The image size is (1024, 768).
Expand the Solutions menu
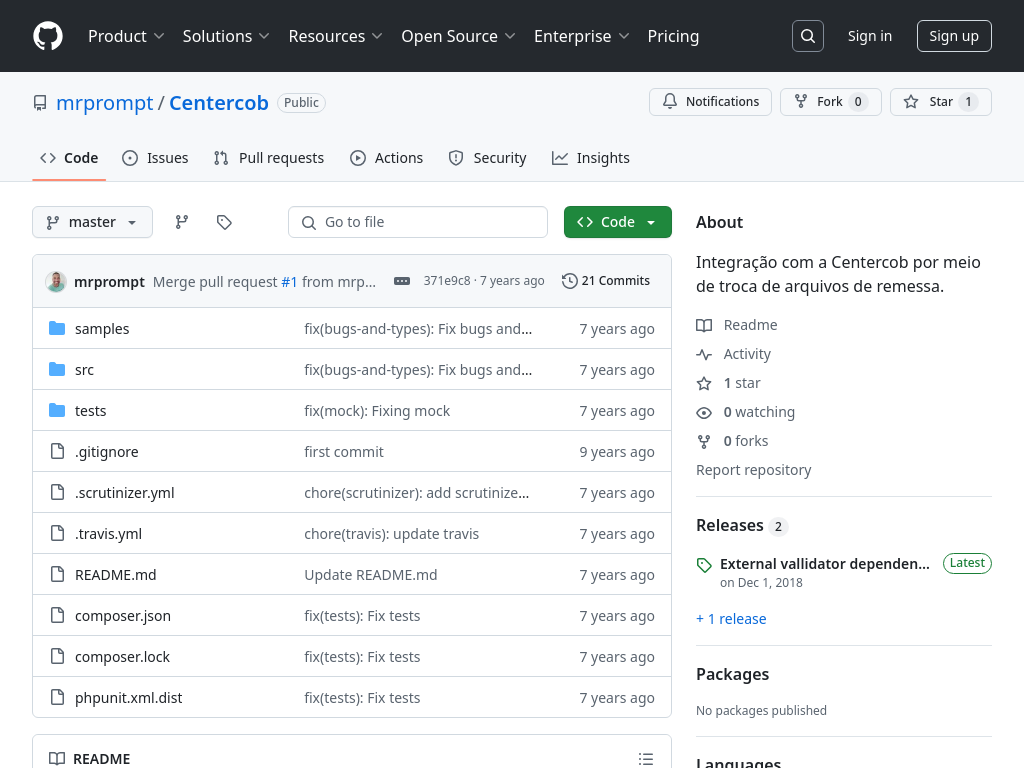click(x=226, y=37)
